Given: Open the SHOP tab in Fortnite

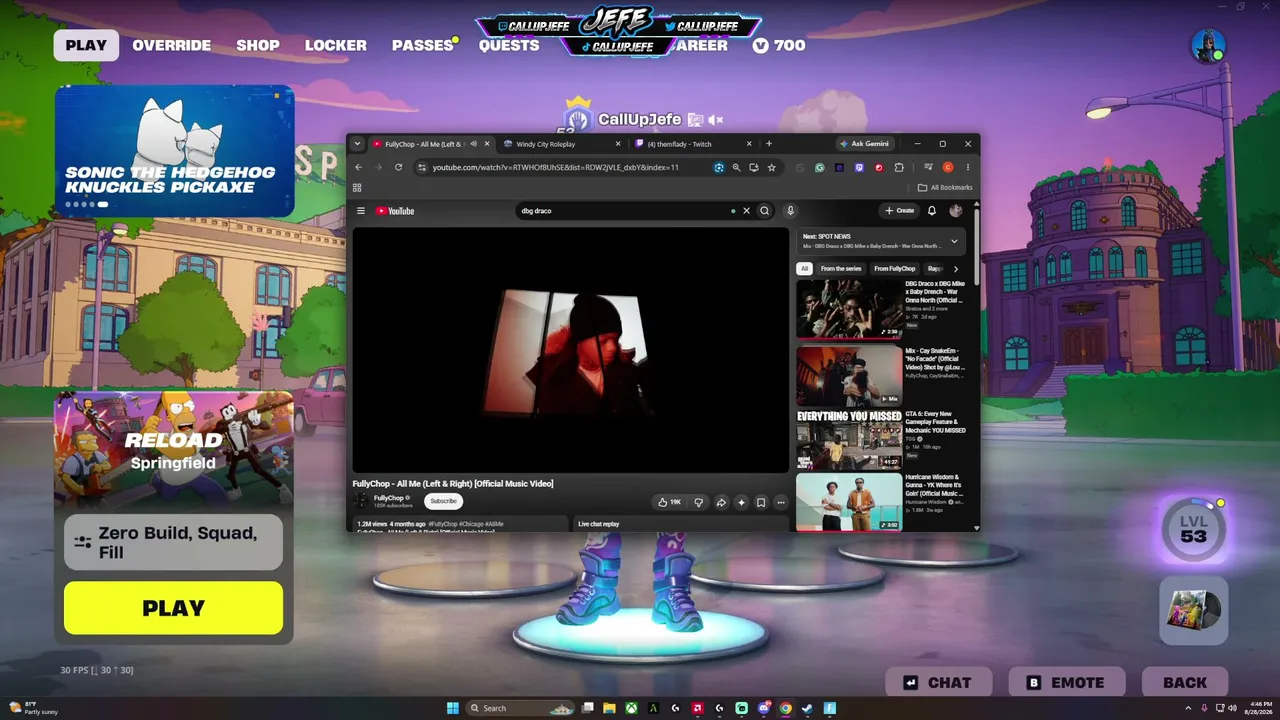Looking at the screenshot, I should pyautogui.click(x=258, y=45).
